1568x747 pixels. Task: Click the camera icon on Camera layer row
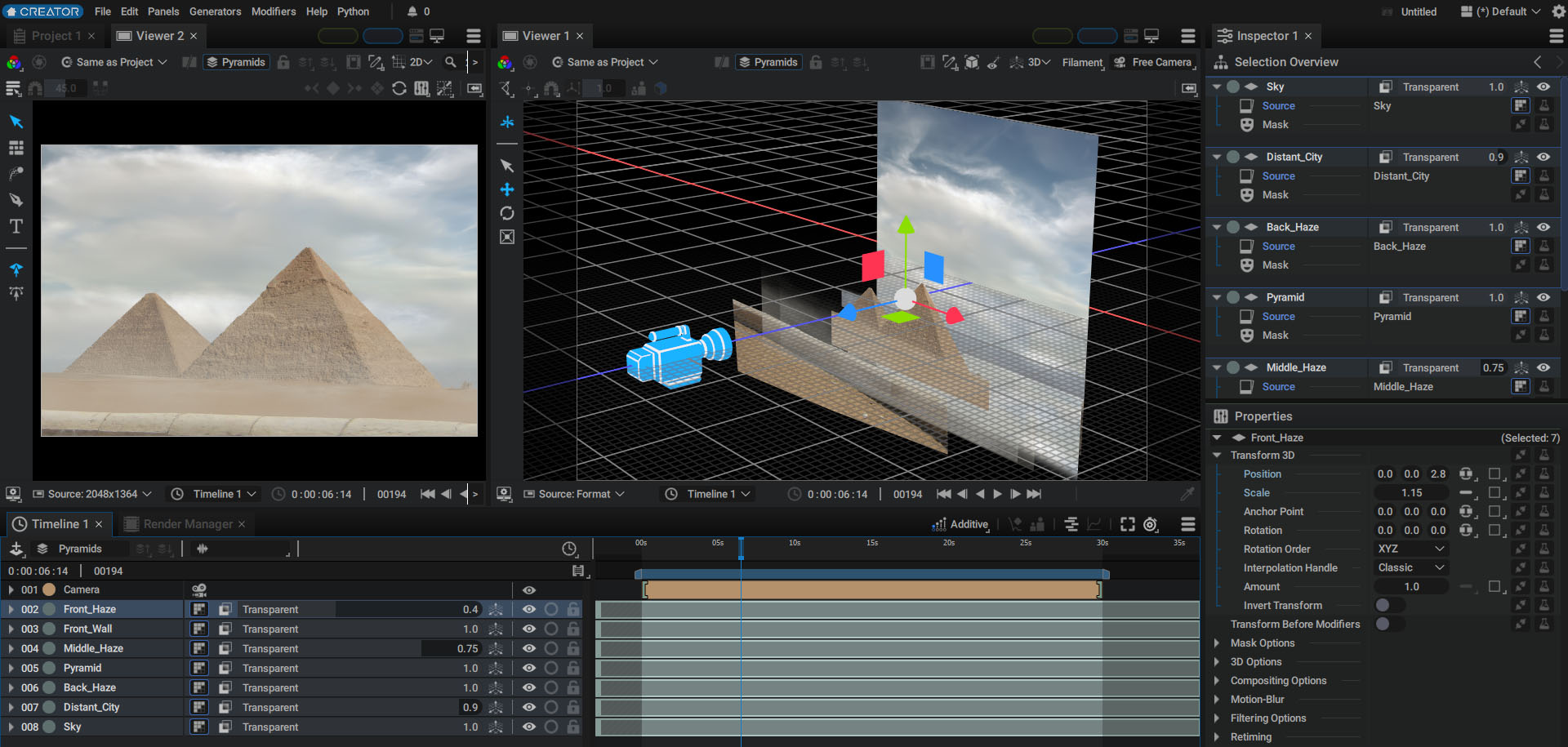click(199, 589)
